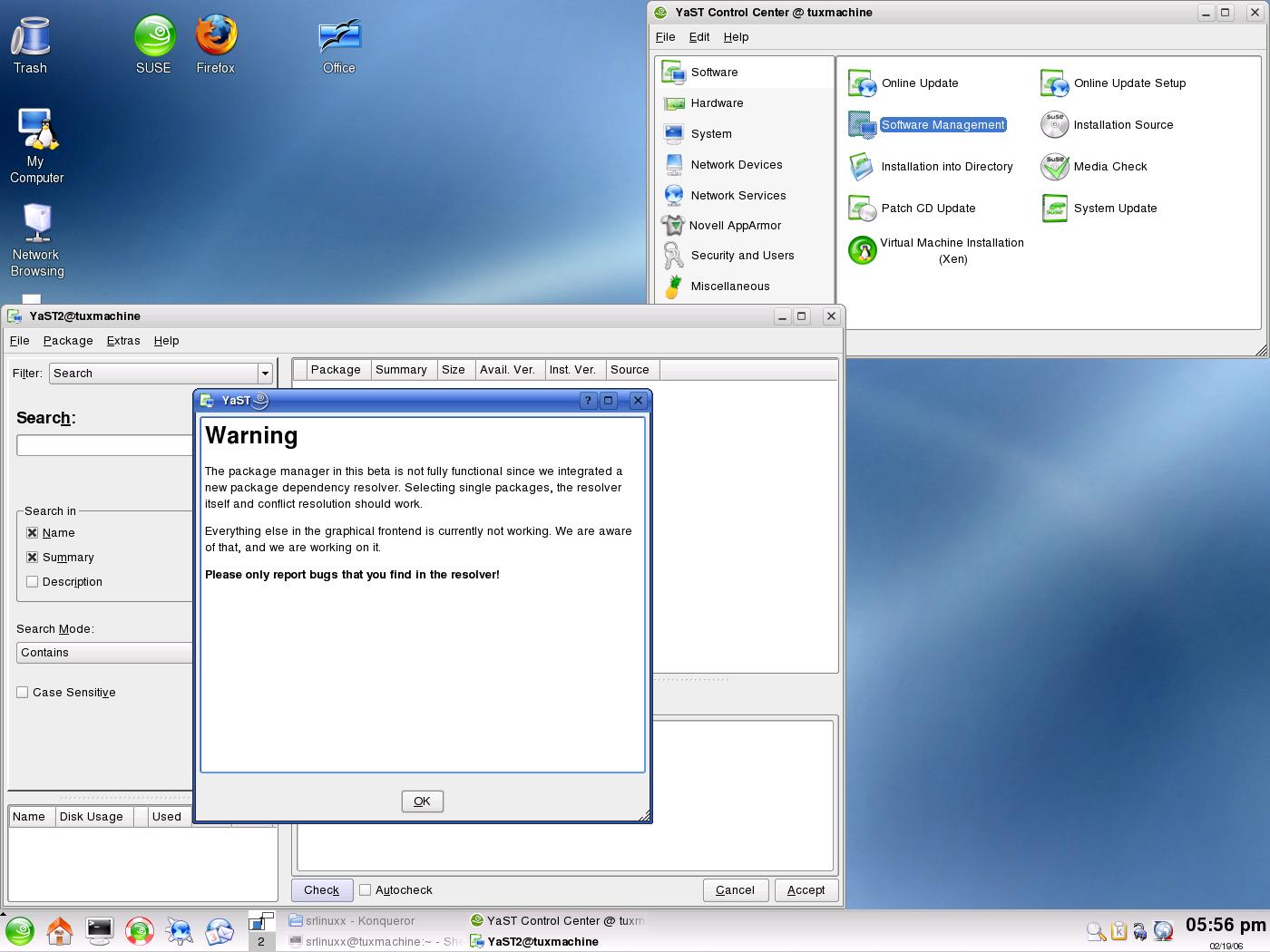Enable the Case Sensitive option
This screenshot has width=1270, height=952.
point(23,693)
